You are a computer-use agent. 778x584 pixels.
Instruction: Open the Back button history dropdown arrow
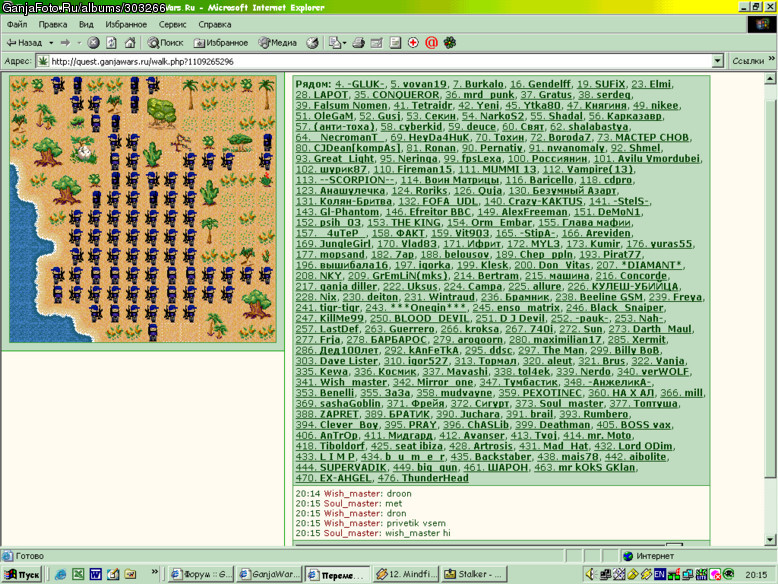tap(51, 43)
